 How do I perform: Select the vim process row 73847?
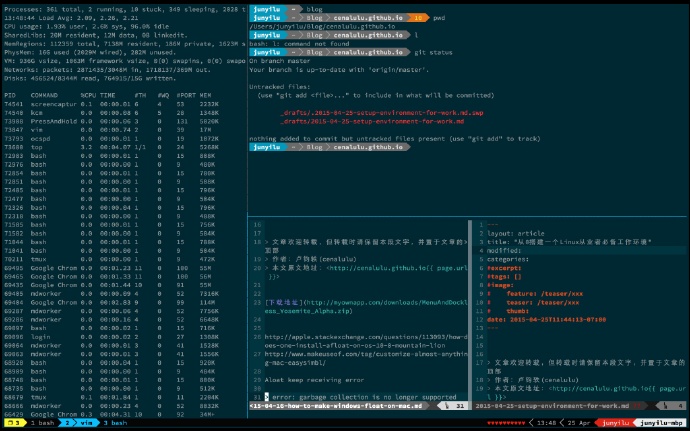(x=112, y=130)
